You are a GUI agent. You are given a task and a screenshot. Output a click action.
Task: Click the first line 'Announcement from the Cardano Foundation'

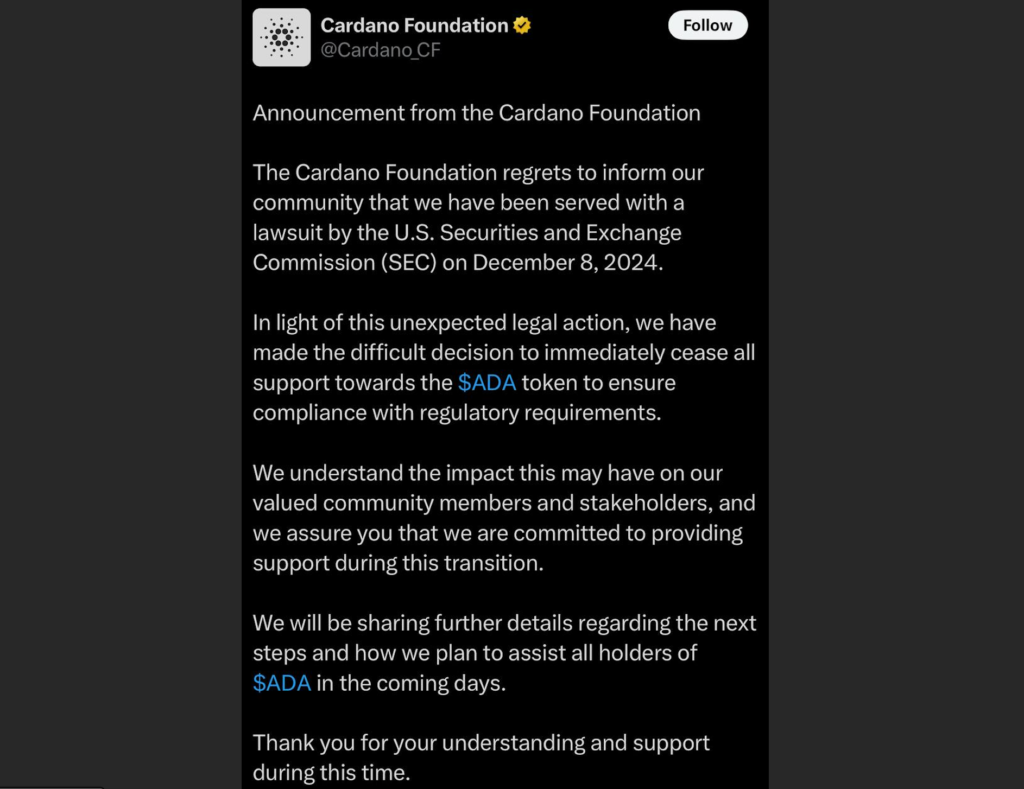click(x=476, y=113)
